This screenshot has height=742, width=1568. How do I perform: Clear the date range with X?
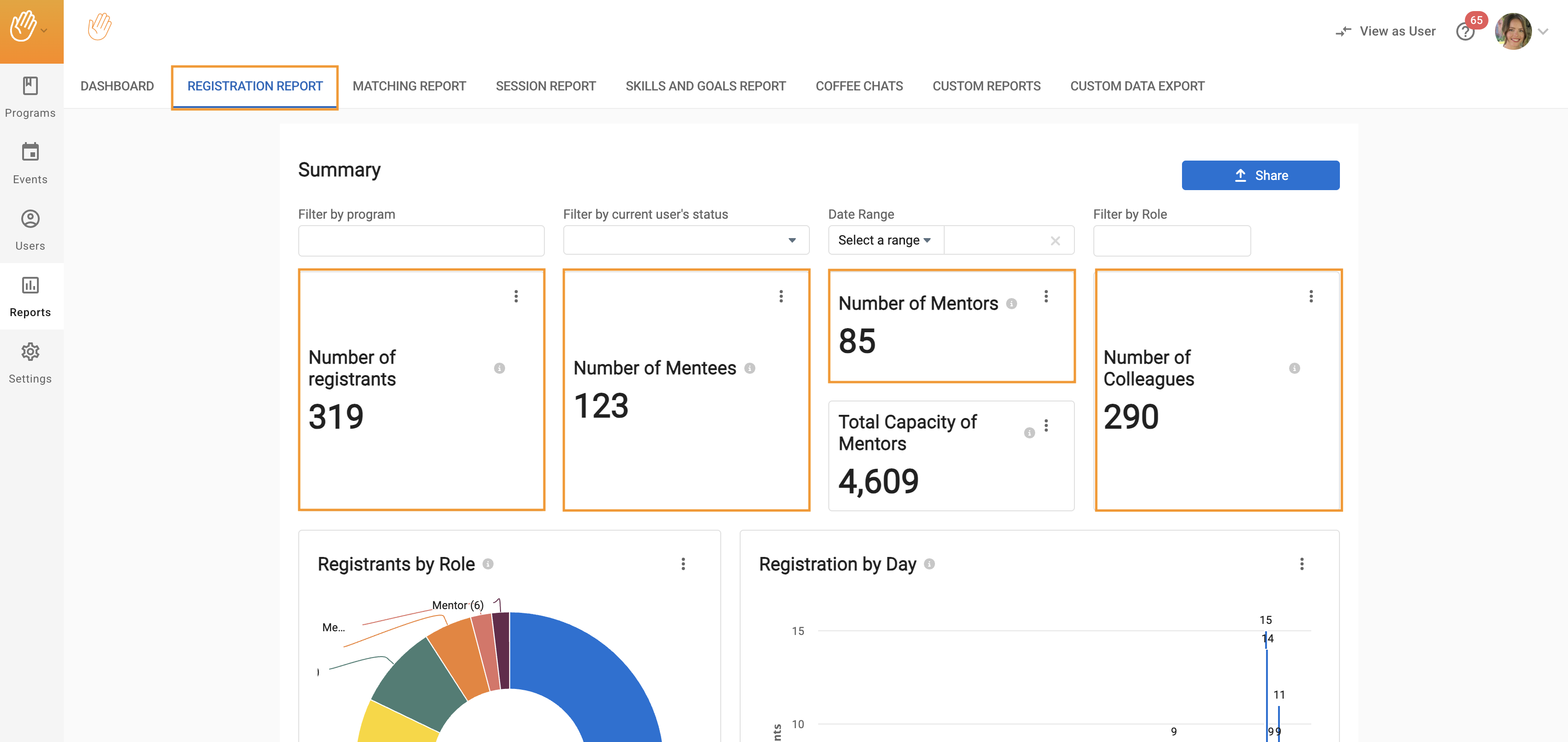[x=1055, y=241]
